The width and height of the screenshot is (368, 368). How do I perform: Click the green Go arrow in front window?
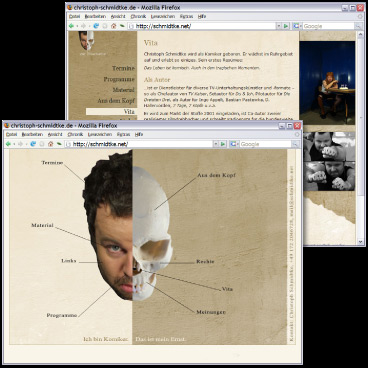click(x=223, y=144)
